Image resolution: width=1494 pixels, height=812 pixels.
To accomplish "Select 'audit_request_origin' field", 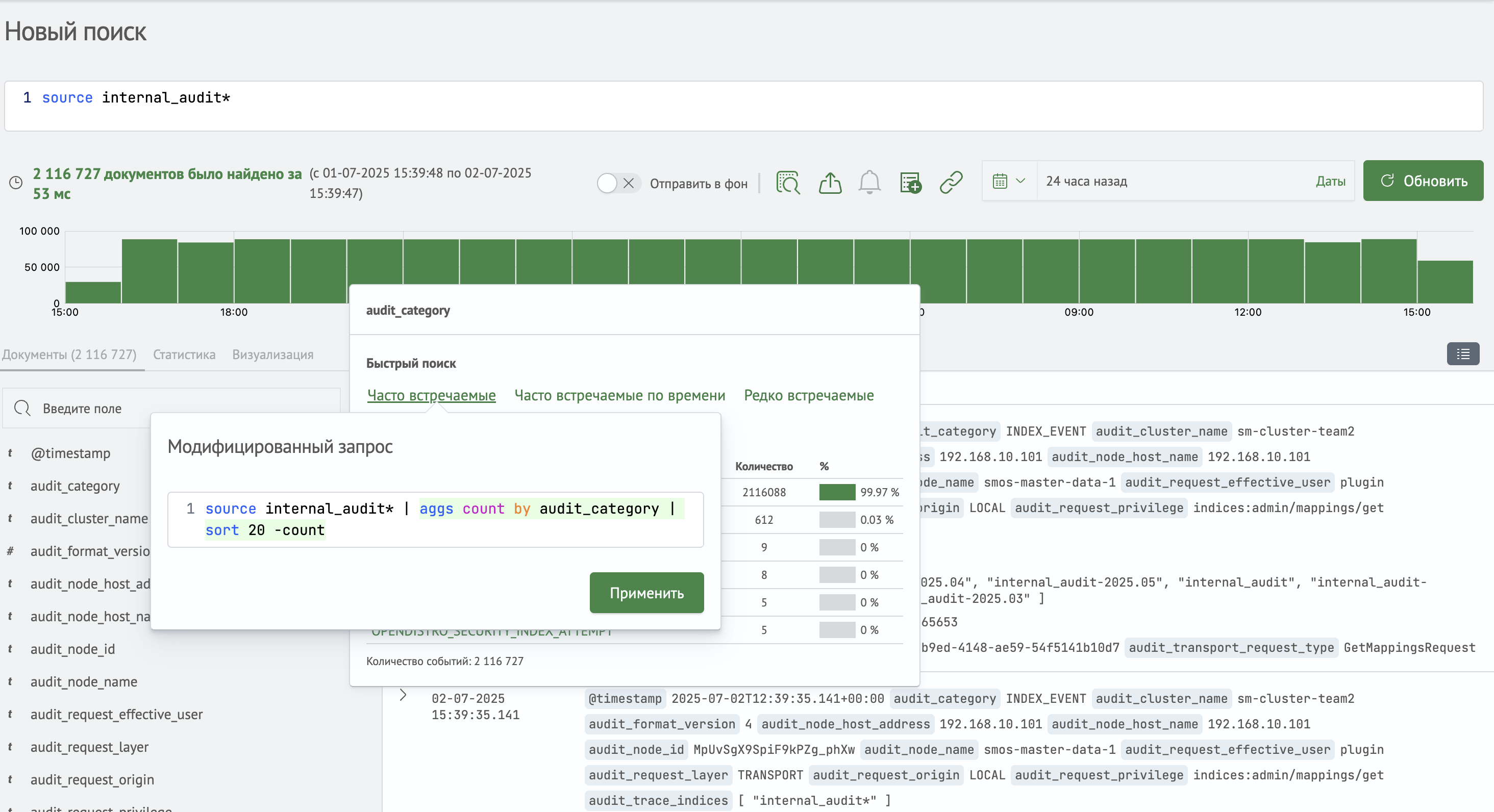I will click(92, 779).
